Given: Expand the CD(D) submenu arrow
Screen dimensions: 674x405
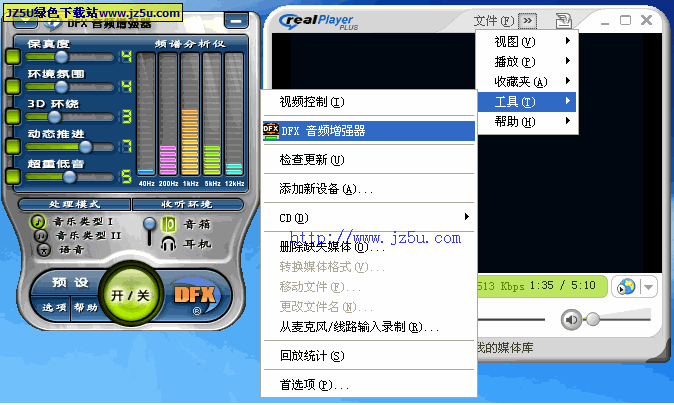Looking at the screenshot, I should point(467,217).
